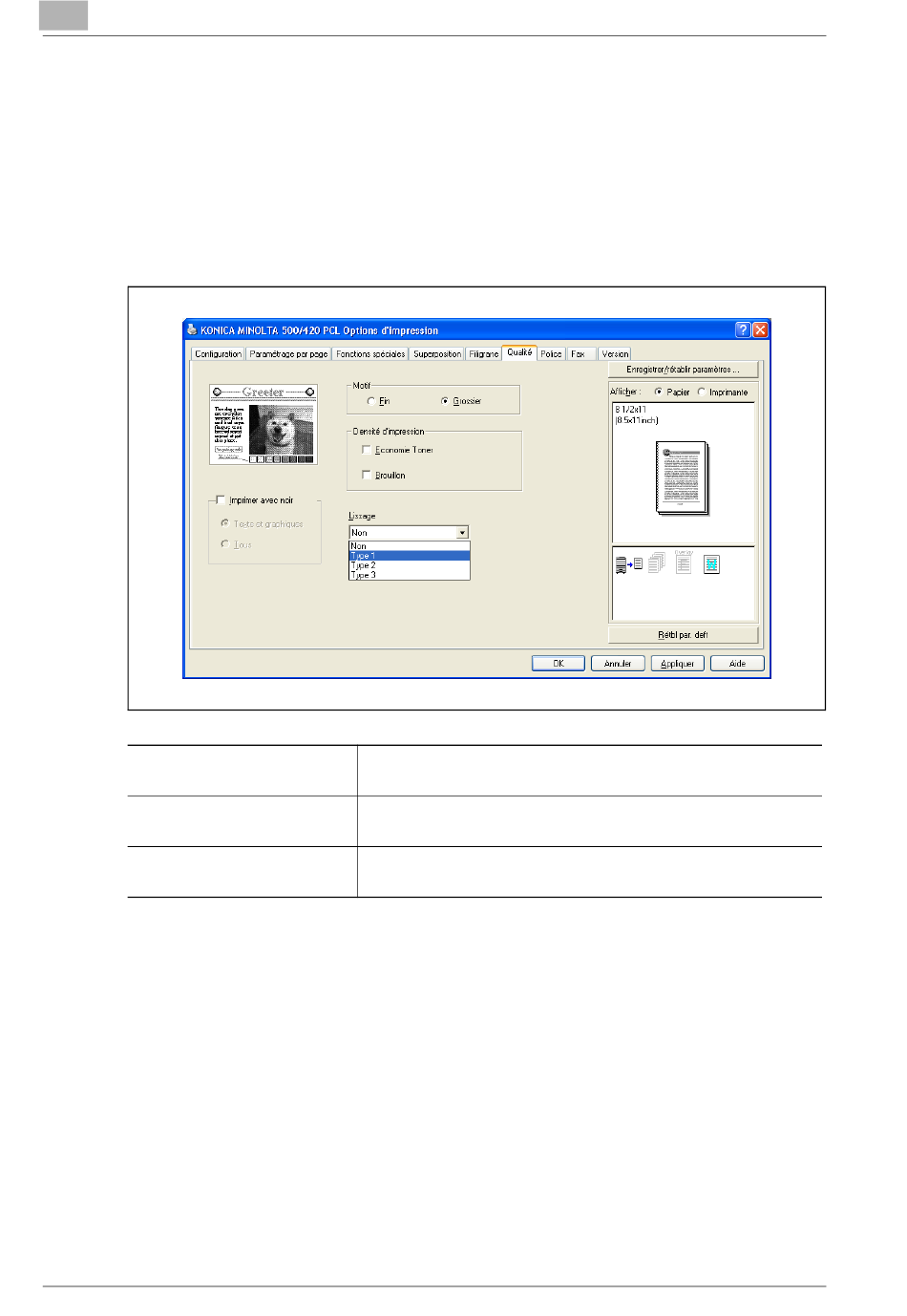Screen dimensions: 907x1316
Task: Select the Grossier pattern option
Action: click(445, 401)
